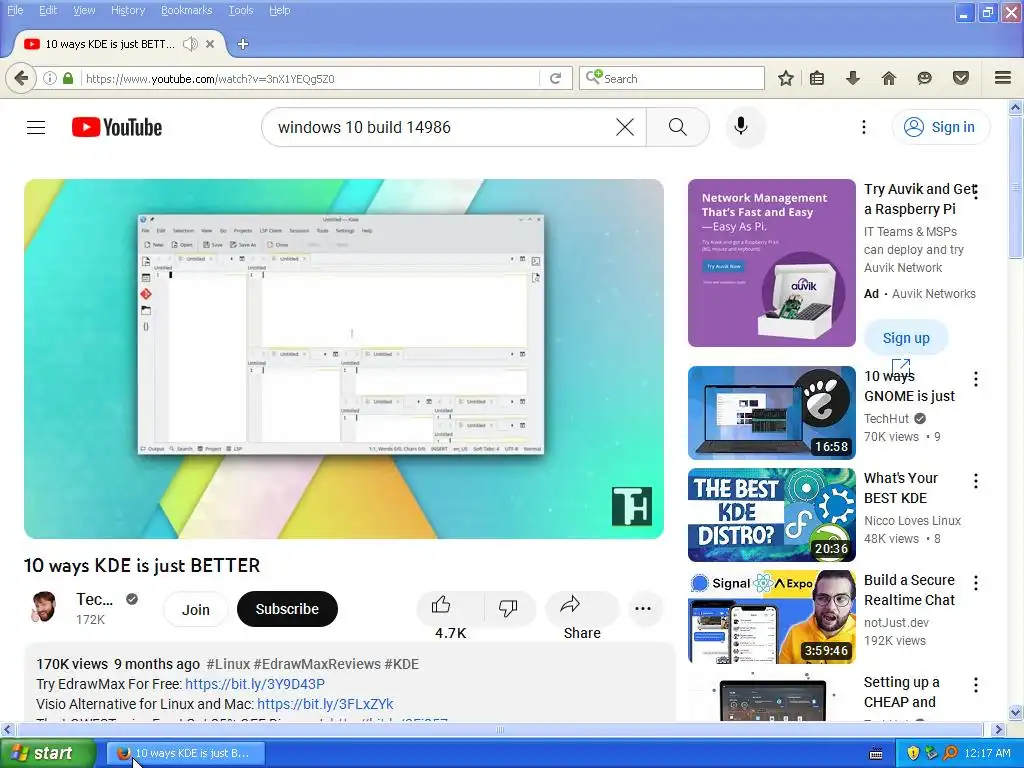Go to YouTube home via logo

[117, 127]
